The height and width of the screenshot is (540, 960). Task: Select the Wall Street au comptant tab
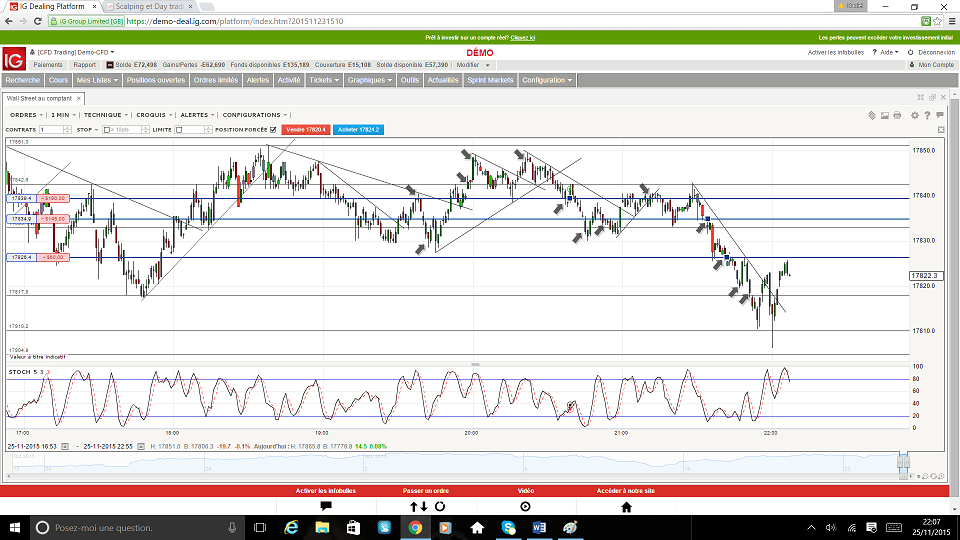38,98
